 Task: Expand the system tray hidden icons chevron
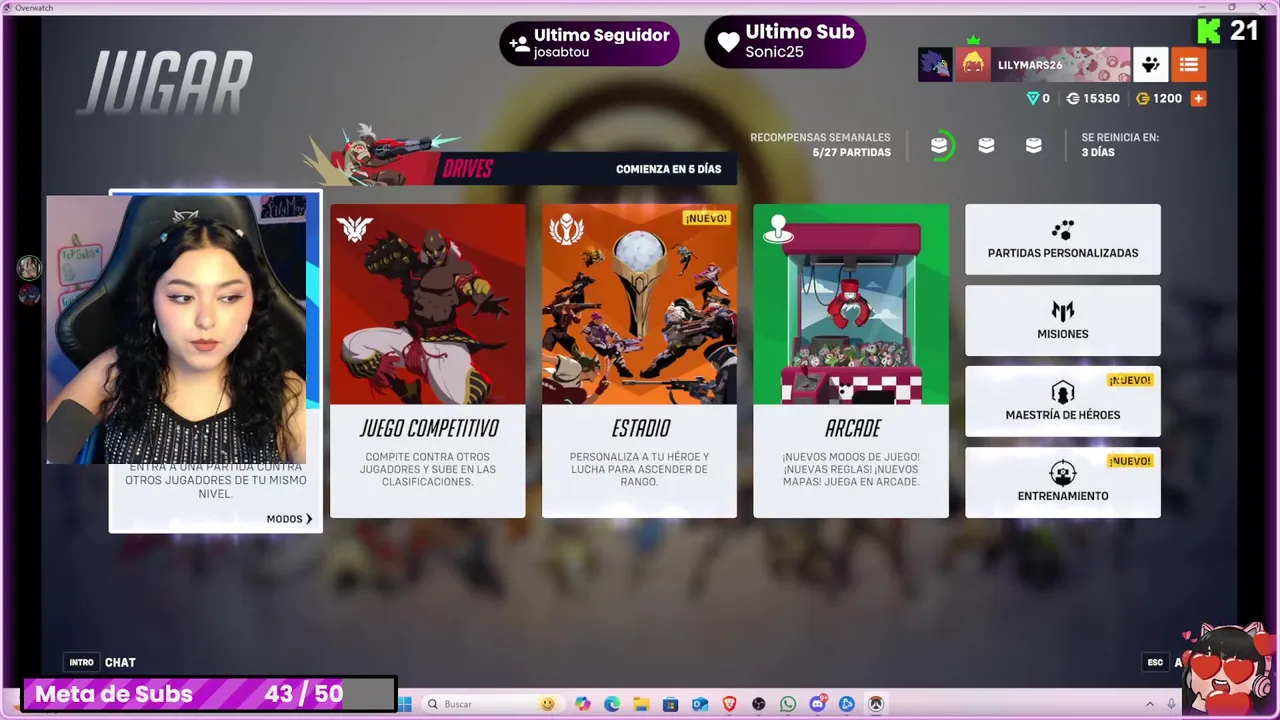(x=1150, y=704)
